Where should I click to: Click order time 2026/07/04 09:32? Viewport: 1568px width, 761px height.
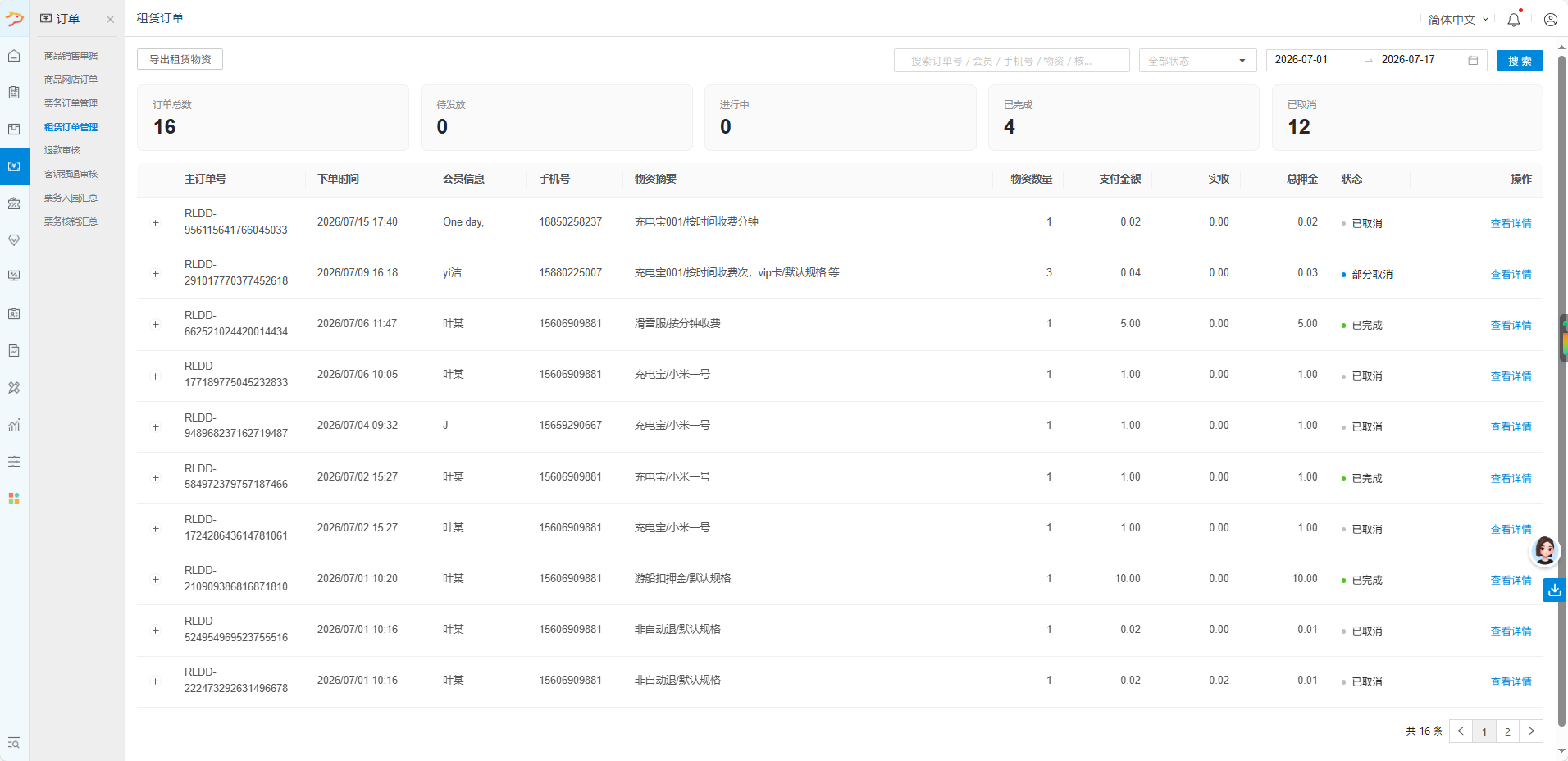pyautogui.click(x=358, y=426)
